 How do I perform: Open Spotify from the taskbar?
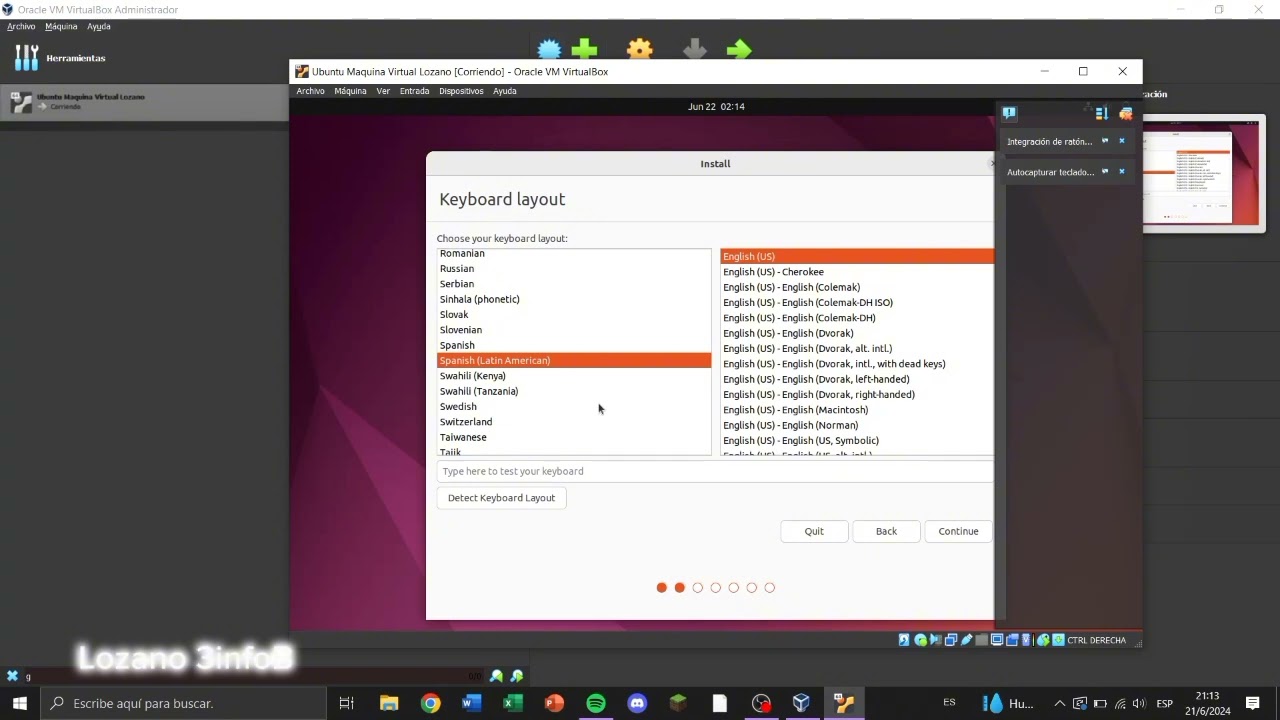(x=595, y=703)
